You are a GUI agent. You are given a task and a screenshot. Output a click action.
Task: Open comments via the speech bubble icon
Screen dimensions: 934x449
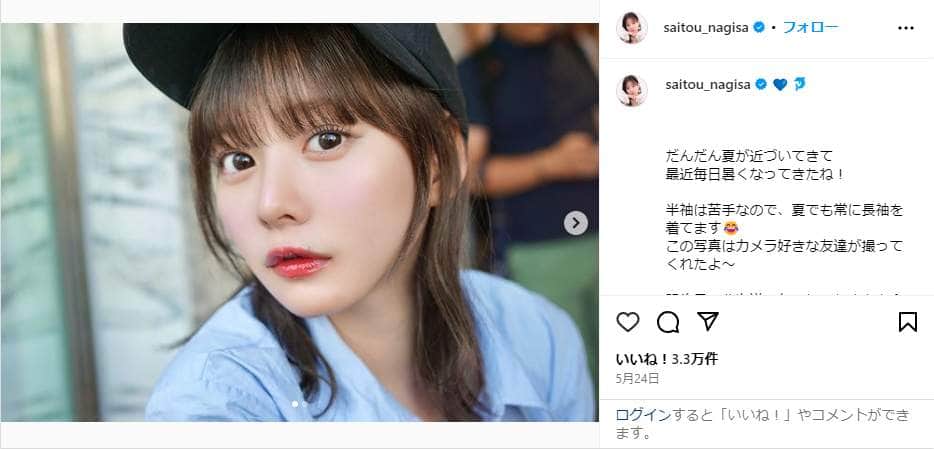tap(668, 322)
